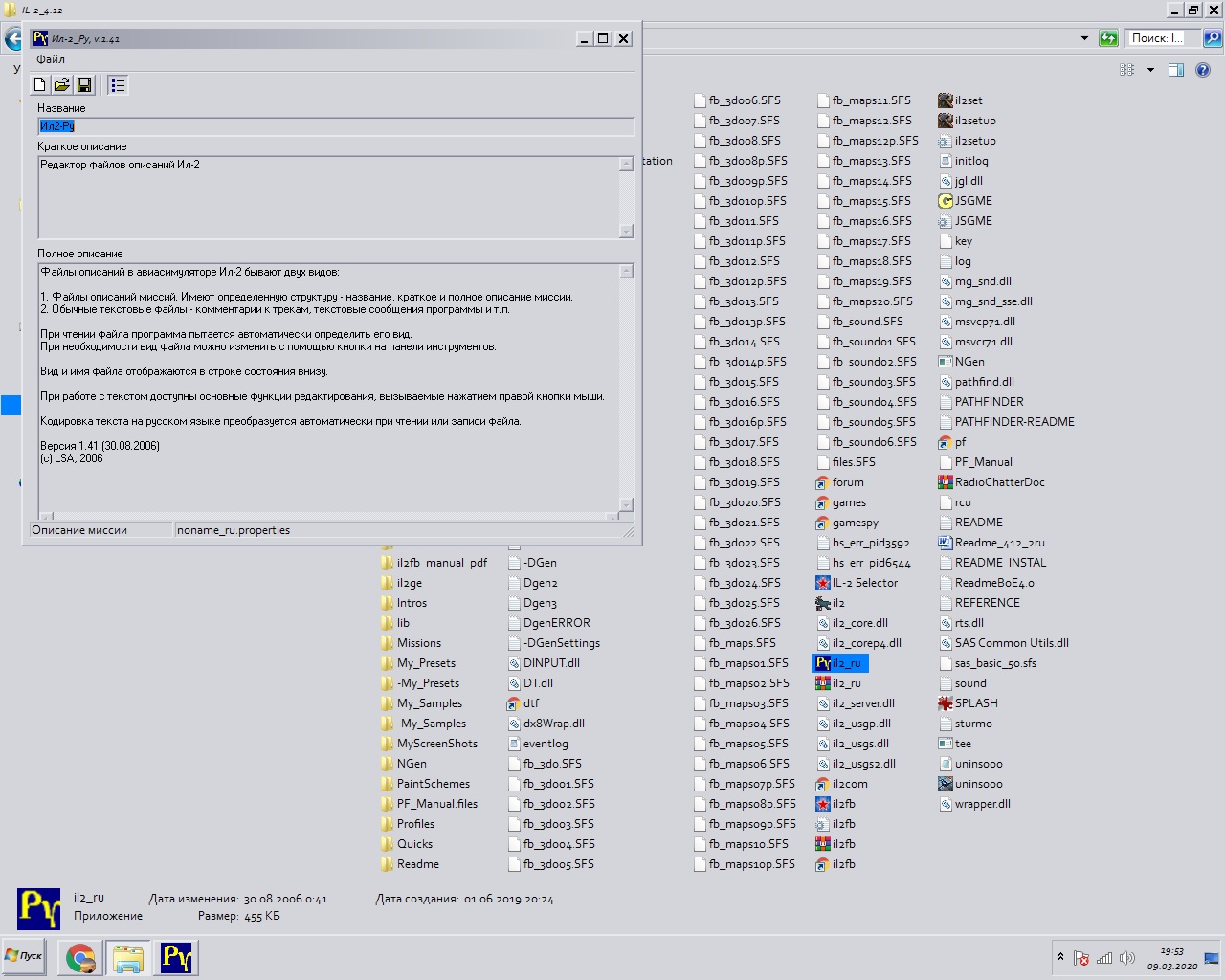Image resolution: width=1225 pixels, height=980 pixels.
Task: Select the fb_maps.SFS file
Action: pos(735,643)
